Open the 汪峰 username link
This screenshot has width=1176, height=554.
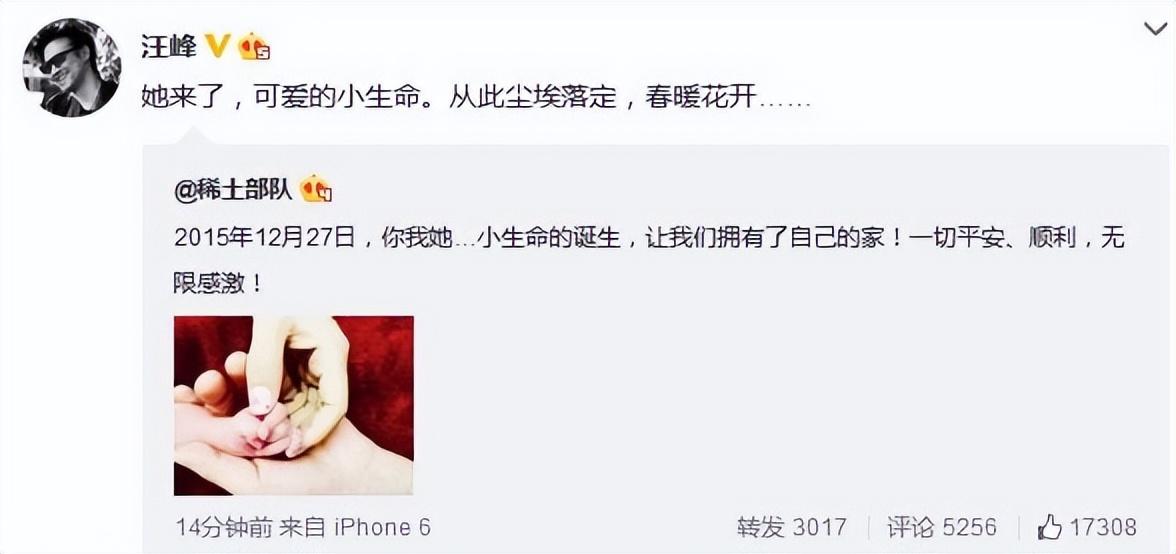pyautogui.click(x=170, y=49)
